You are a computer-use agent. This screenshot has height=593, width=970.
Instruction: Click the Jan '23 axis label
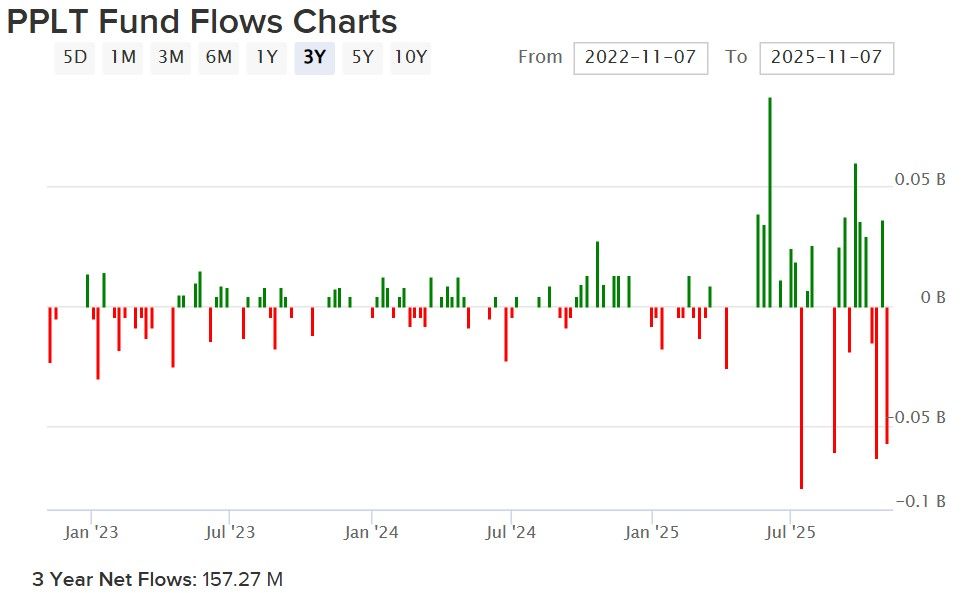[91, 533]
